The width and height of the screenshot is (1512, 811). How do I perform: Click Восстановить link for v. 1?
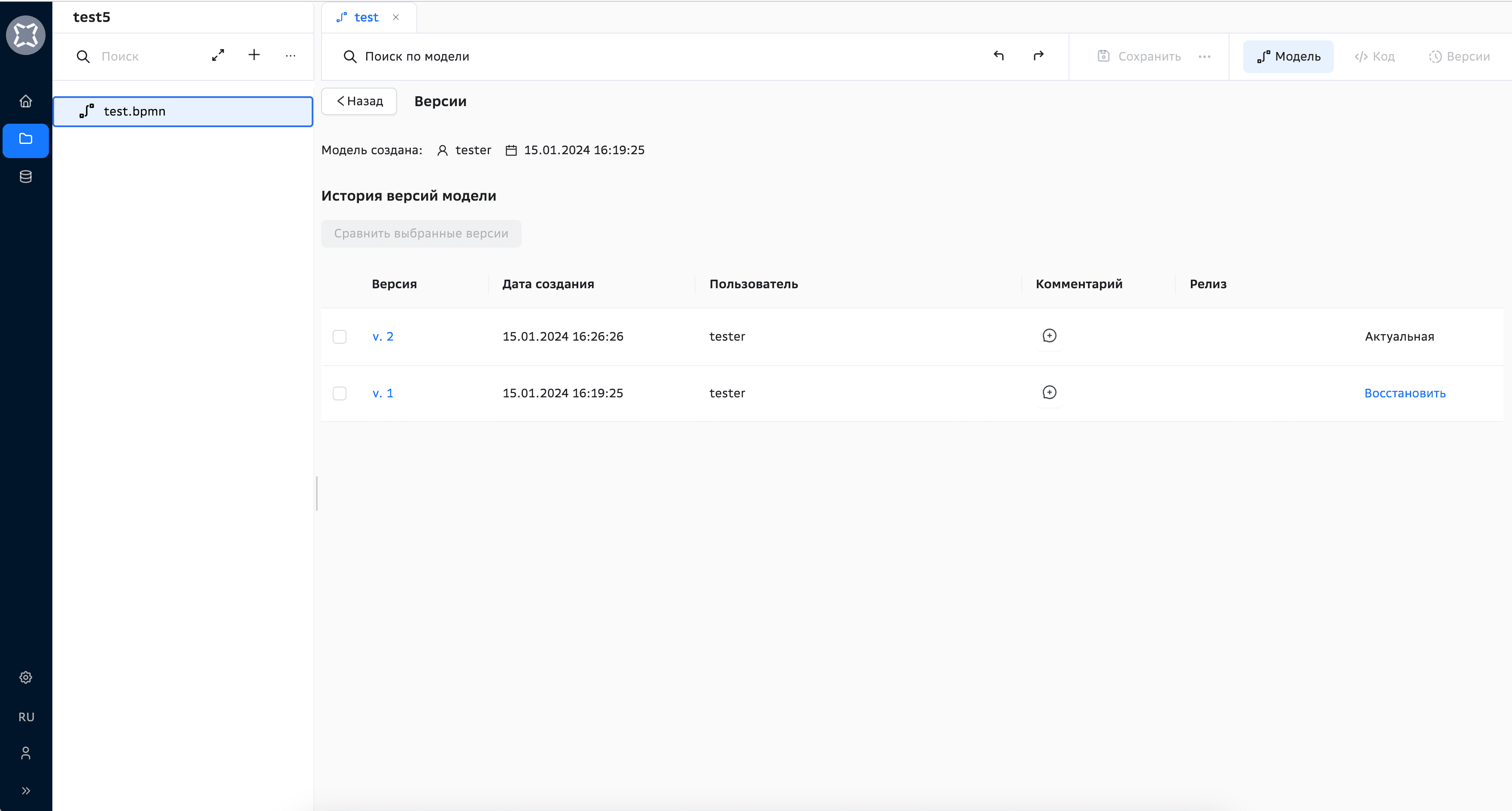pos(1405,393)
